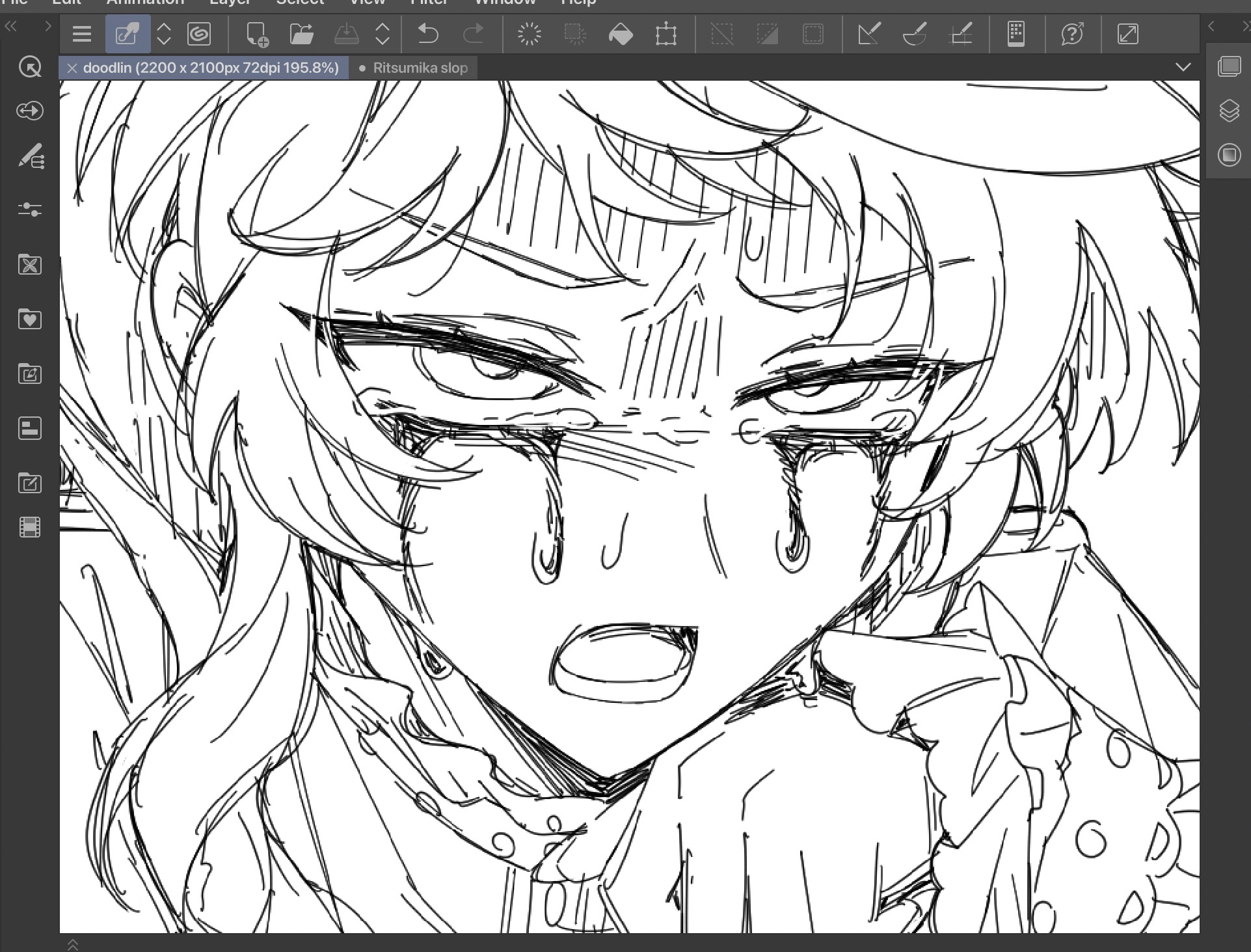Open the hamburger menu in command bar
The image size is (1251, 952).
(81, 34)
